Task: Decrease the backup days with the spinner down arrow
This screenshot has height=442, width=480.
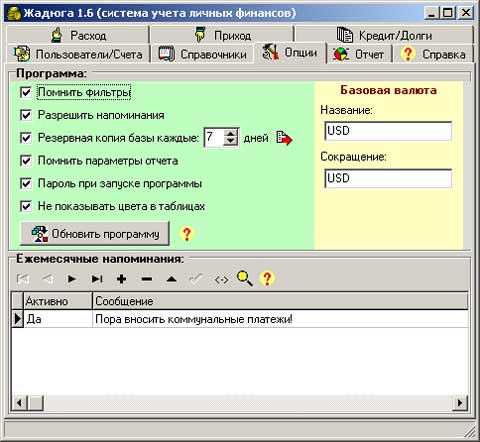Action: tap(231, 142)
